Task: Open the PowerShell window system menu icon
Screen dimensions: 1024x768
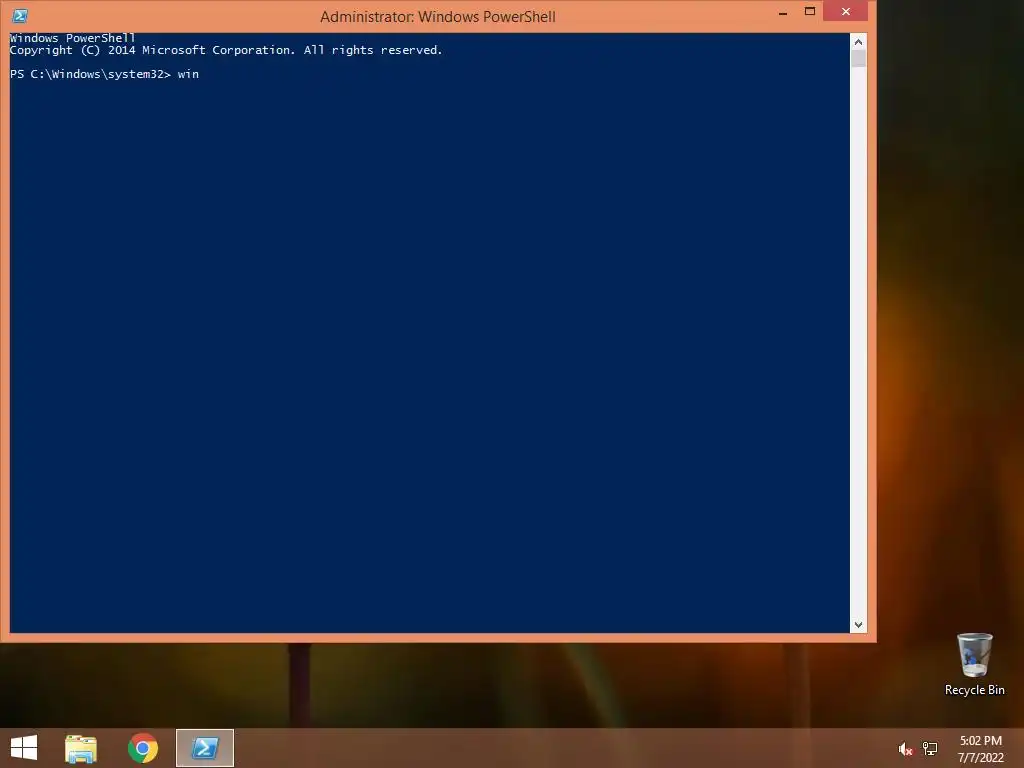Action: [20, 16]
